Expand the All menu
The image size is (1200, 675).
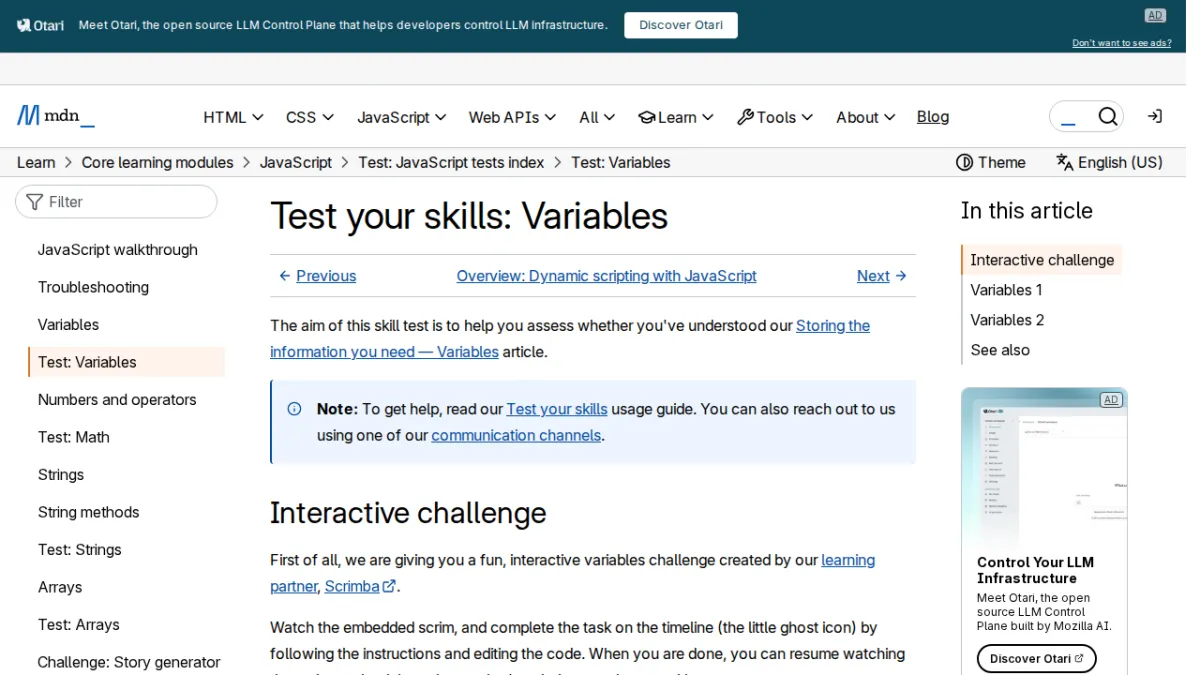[x=597, y=117]
